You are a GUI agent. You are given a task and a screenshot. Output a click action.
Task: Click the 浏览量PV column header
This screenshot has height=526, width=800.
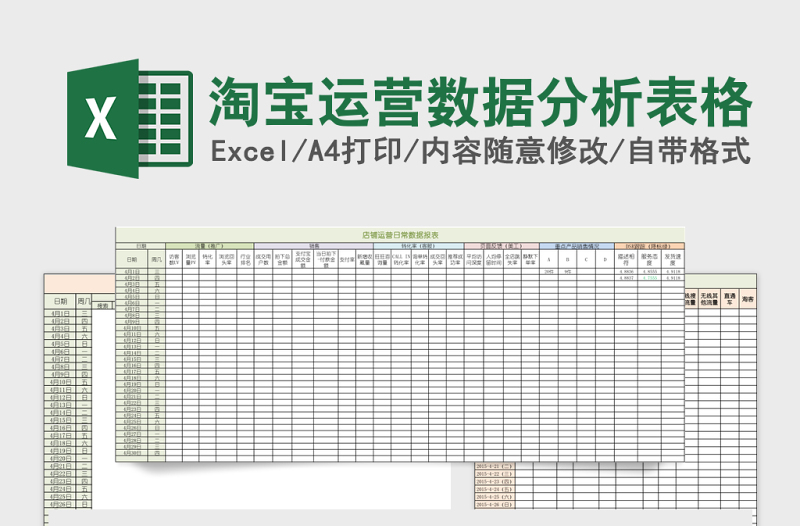point(191,259)
